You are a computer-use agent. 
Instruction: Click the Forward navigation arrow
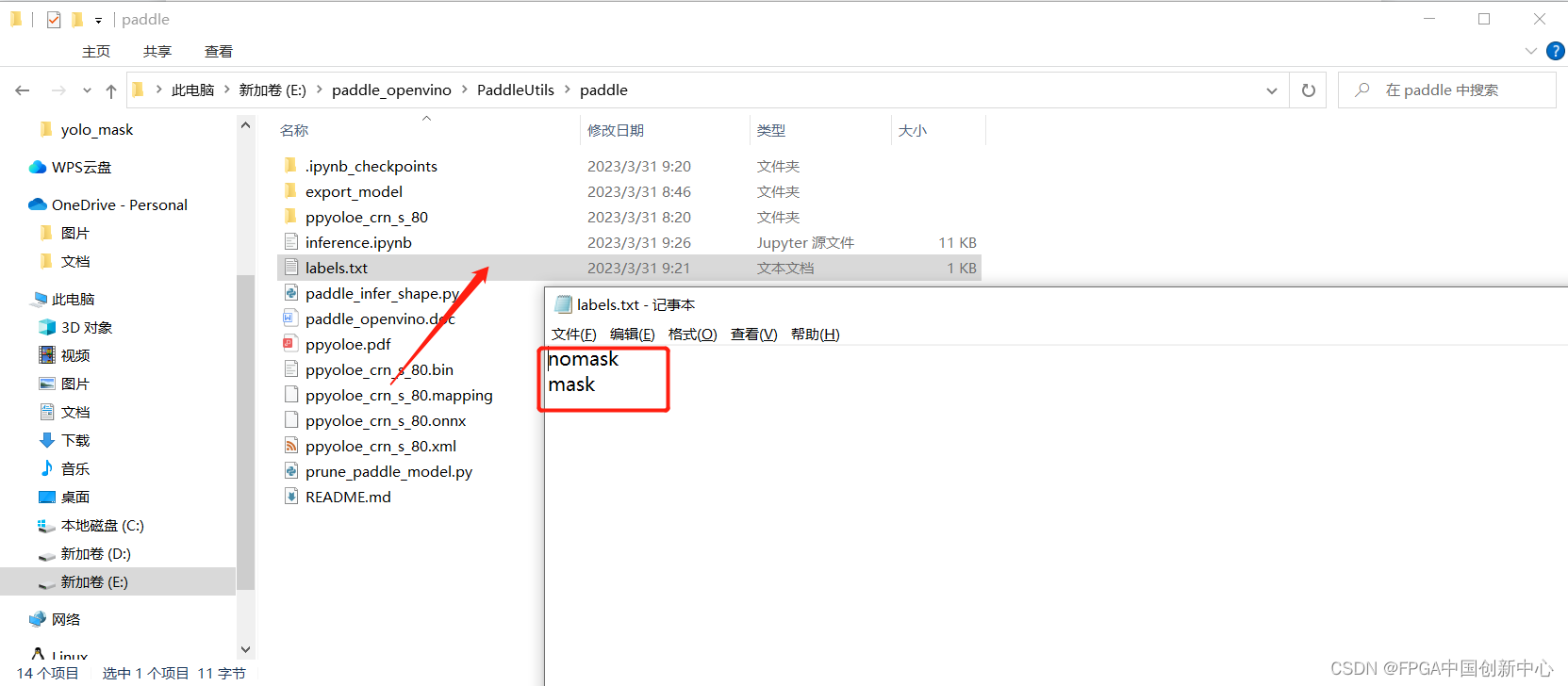(x=58, y=90)
